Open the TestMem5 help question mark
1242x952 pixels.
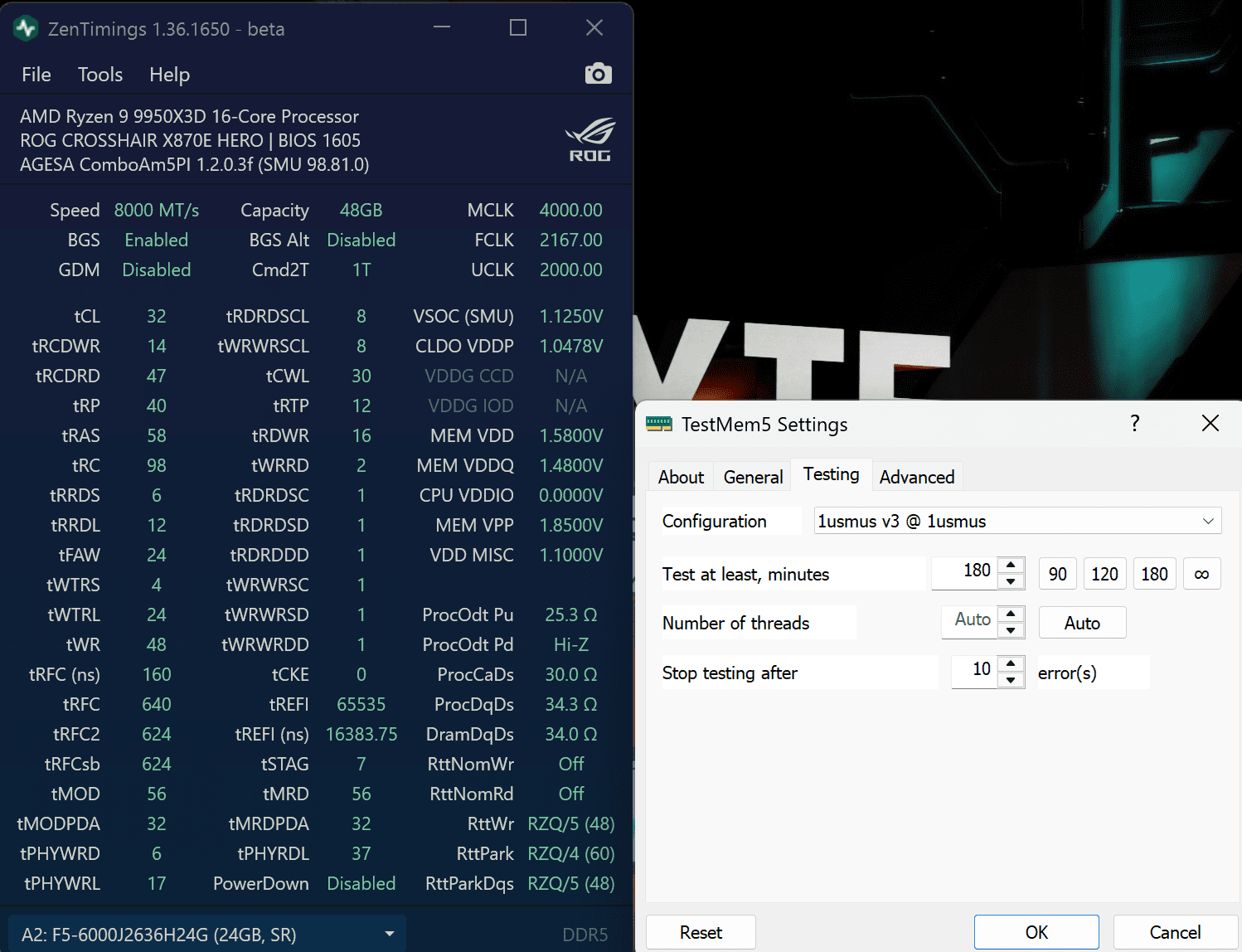click(x=1135, y=423)
